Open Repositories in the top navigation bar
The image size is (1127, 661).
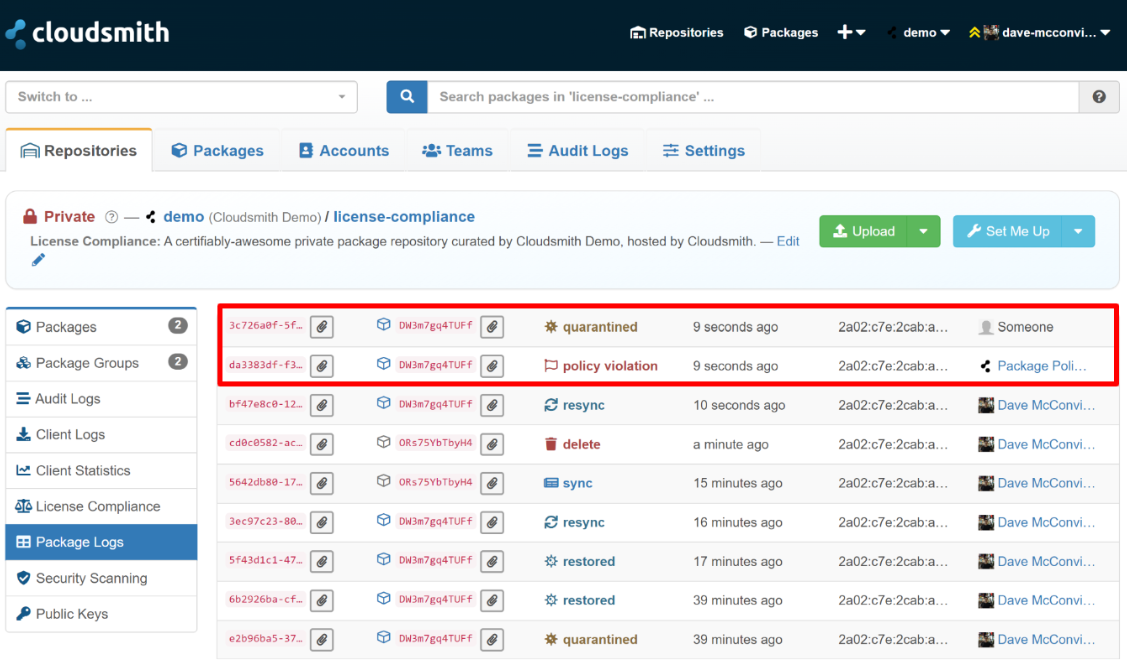pos(676,32)
